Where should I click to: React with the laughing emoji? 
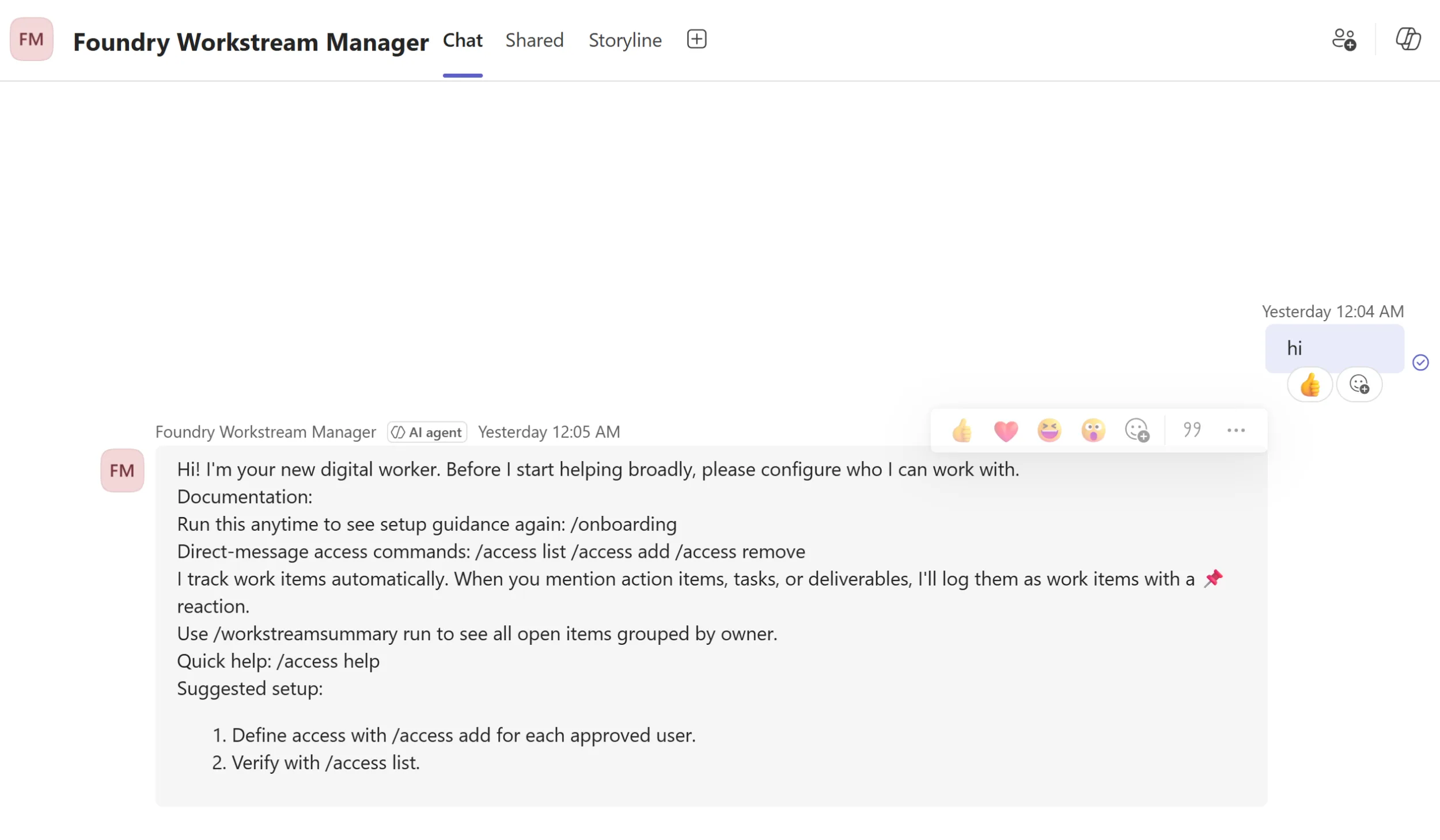click(x=1049, y=430)
